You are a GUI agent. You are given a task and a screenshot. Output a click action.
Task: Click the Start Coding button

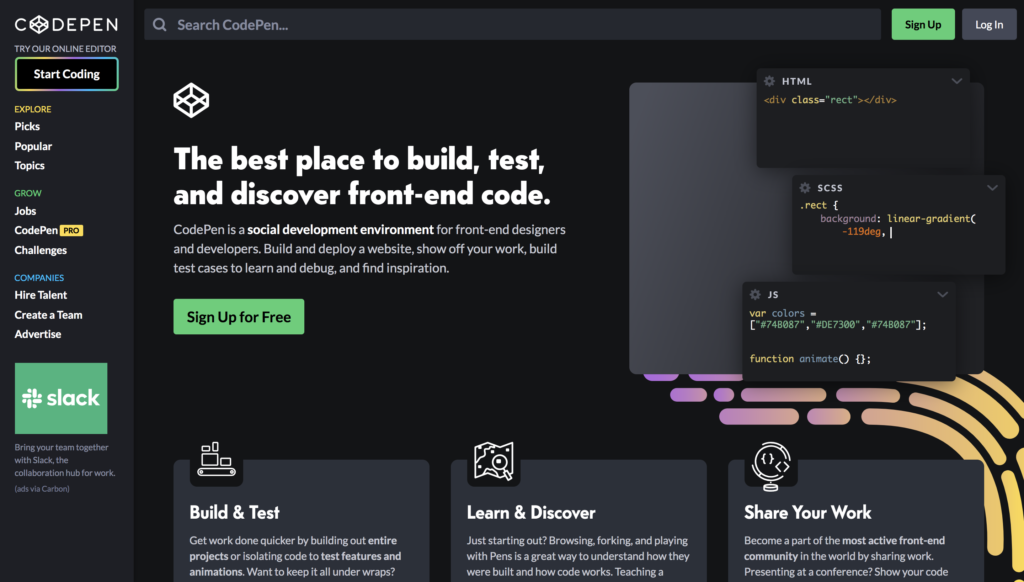click(67, 74)
